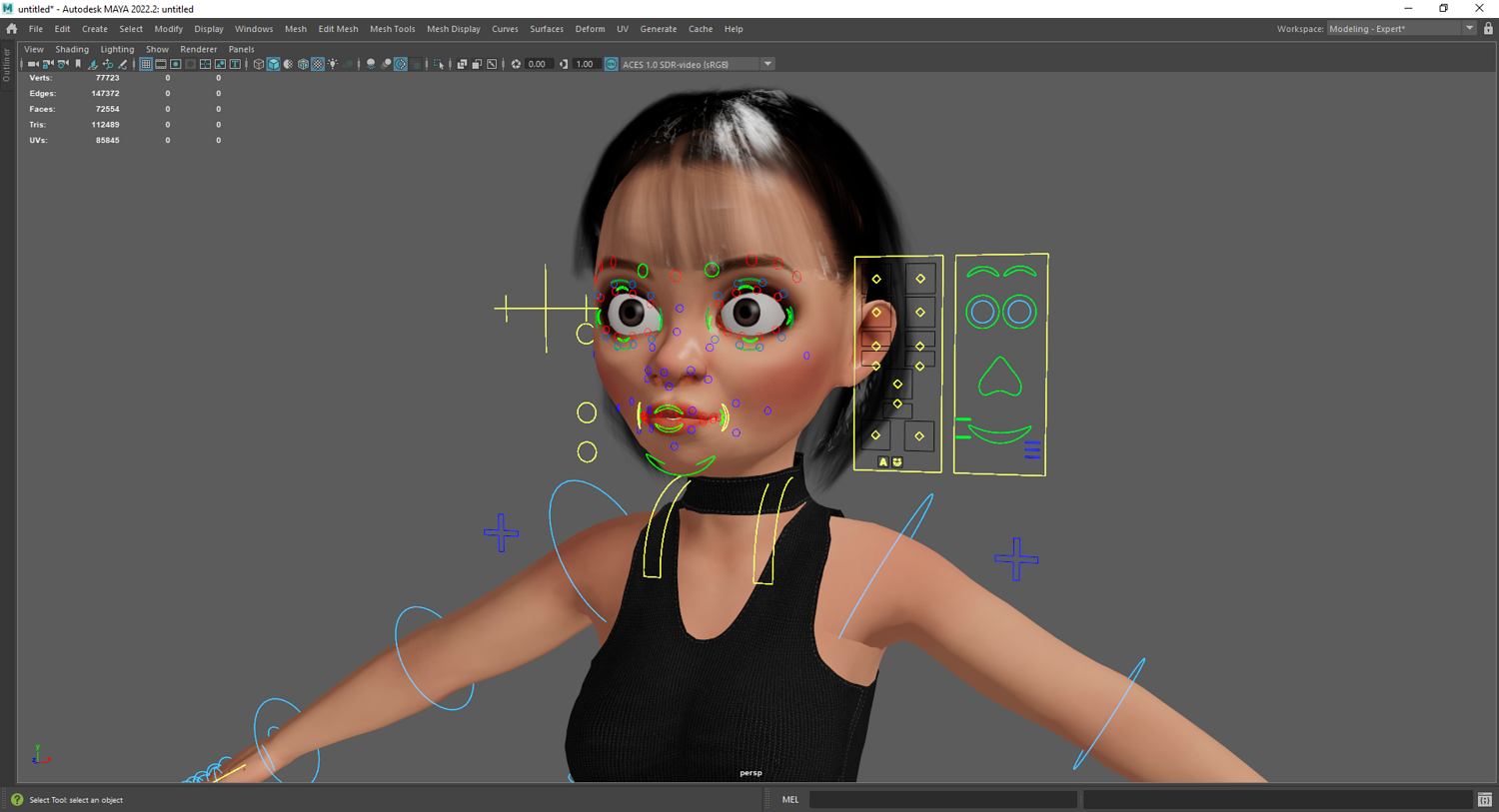The width and height of the screenshot is (1499, 812).
Task: Open the Shading panel menu
Action: pyautogui.click(x=72, y=49)
